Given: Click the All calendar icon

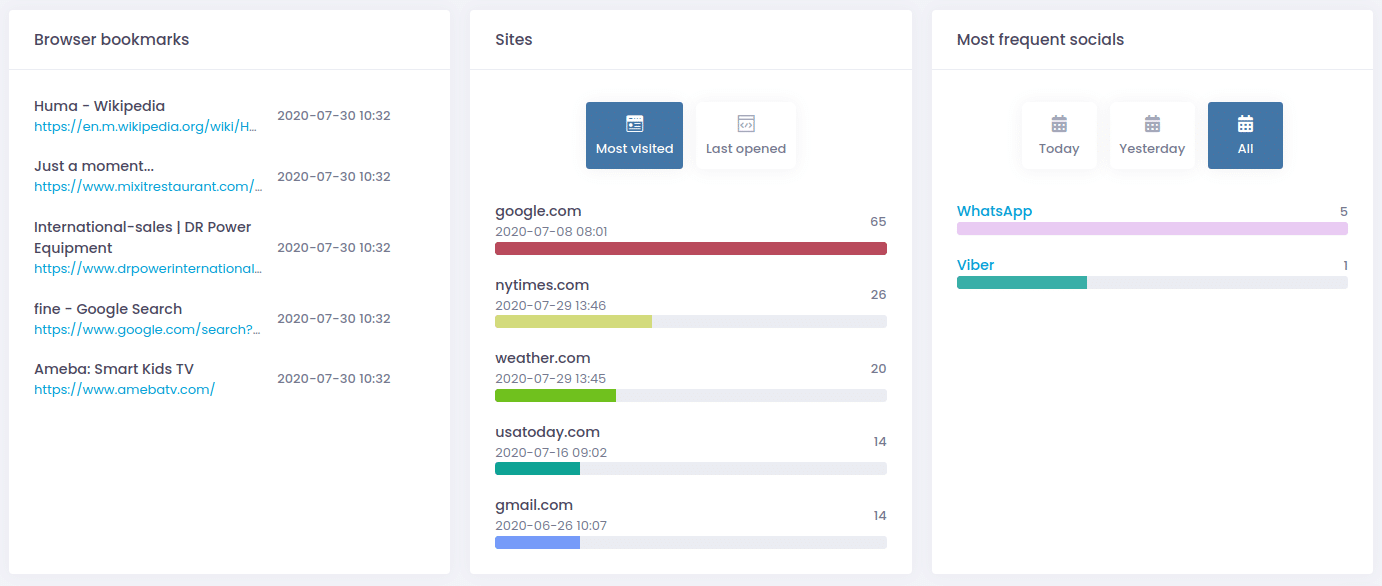Looking at the screenshot, I should tap(1245, 124).
